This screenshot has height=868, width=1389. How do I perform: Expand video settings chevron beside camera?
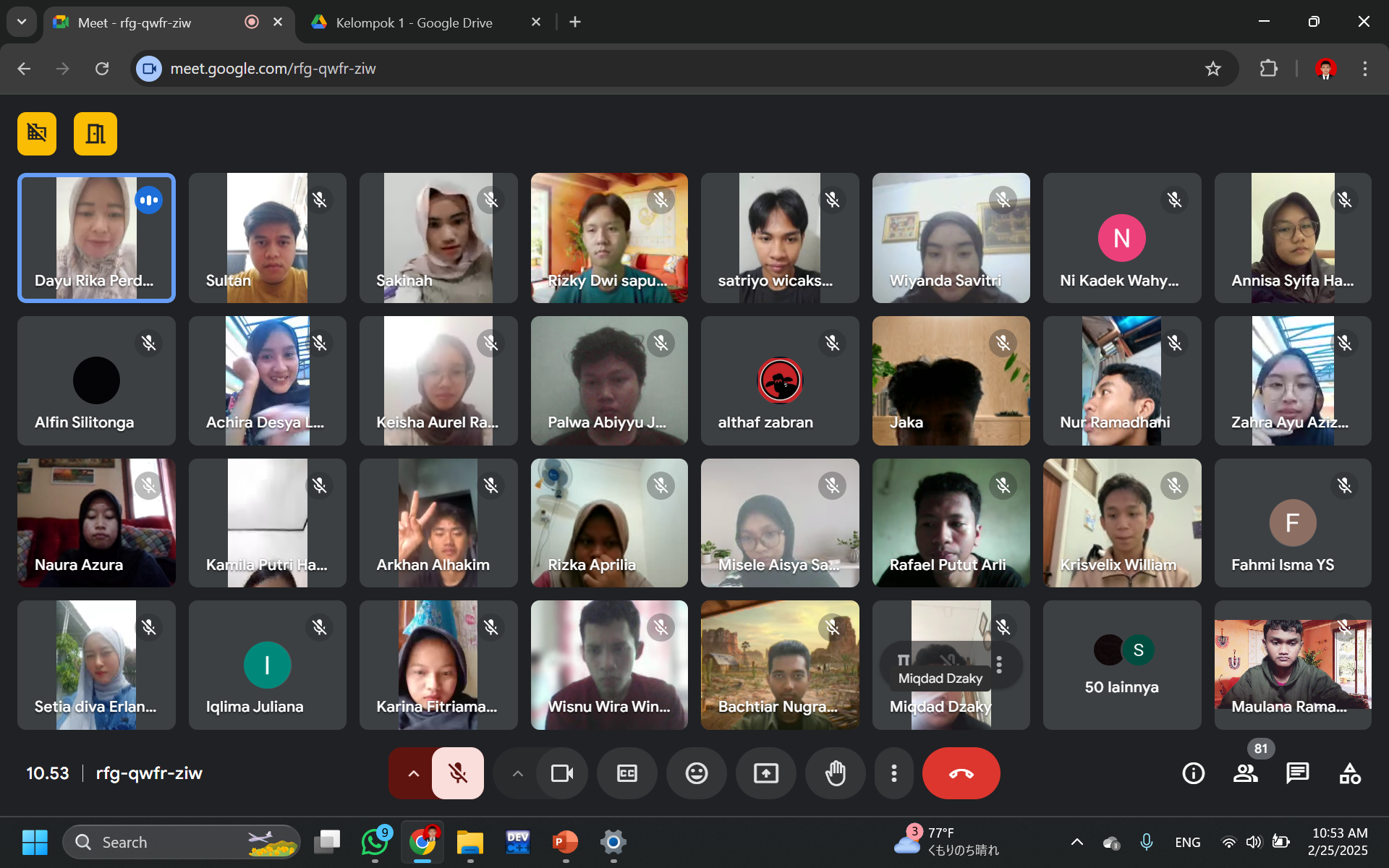pos(517,773)
